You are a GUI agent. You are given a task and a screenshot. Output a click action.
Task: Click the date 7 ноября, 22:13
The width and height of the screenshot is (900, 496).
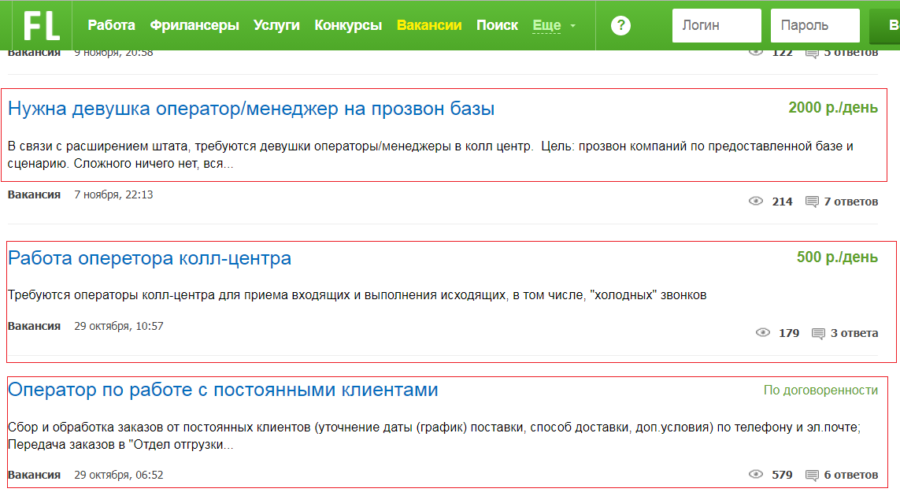point(114,195)
